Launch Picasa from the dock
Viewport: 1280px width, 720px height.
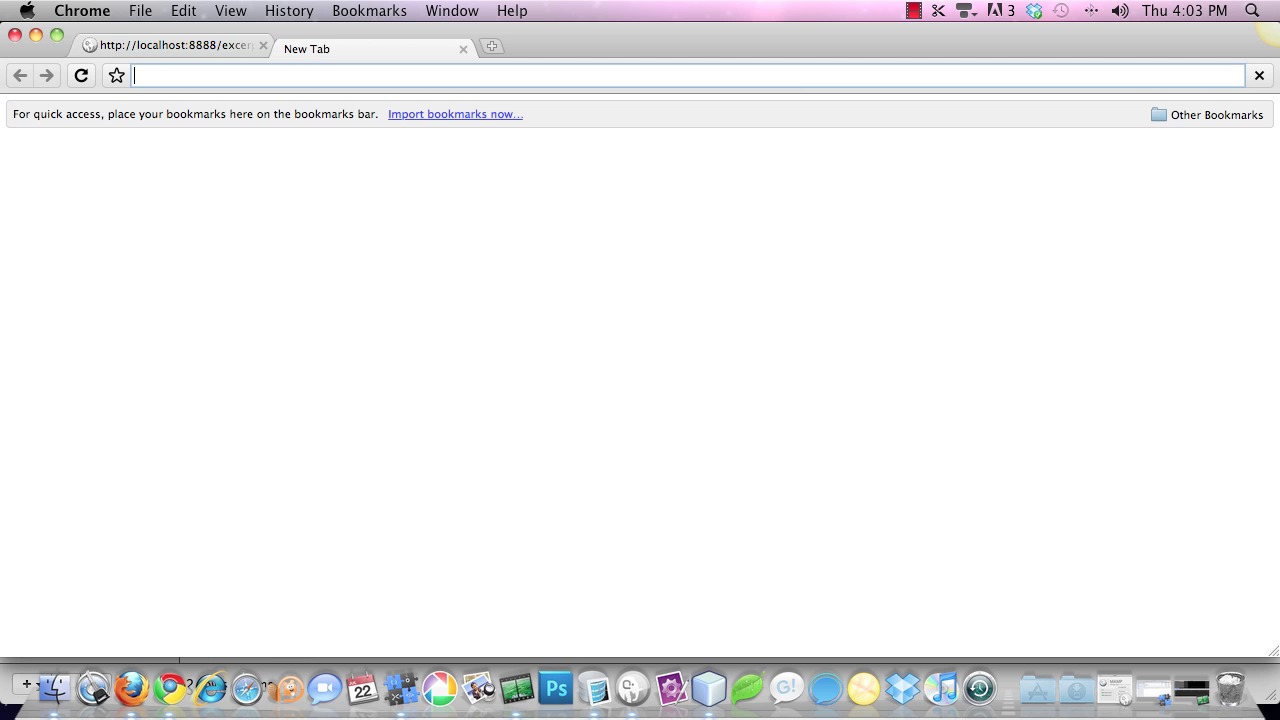click(x=439, y=688)
